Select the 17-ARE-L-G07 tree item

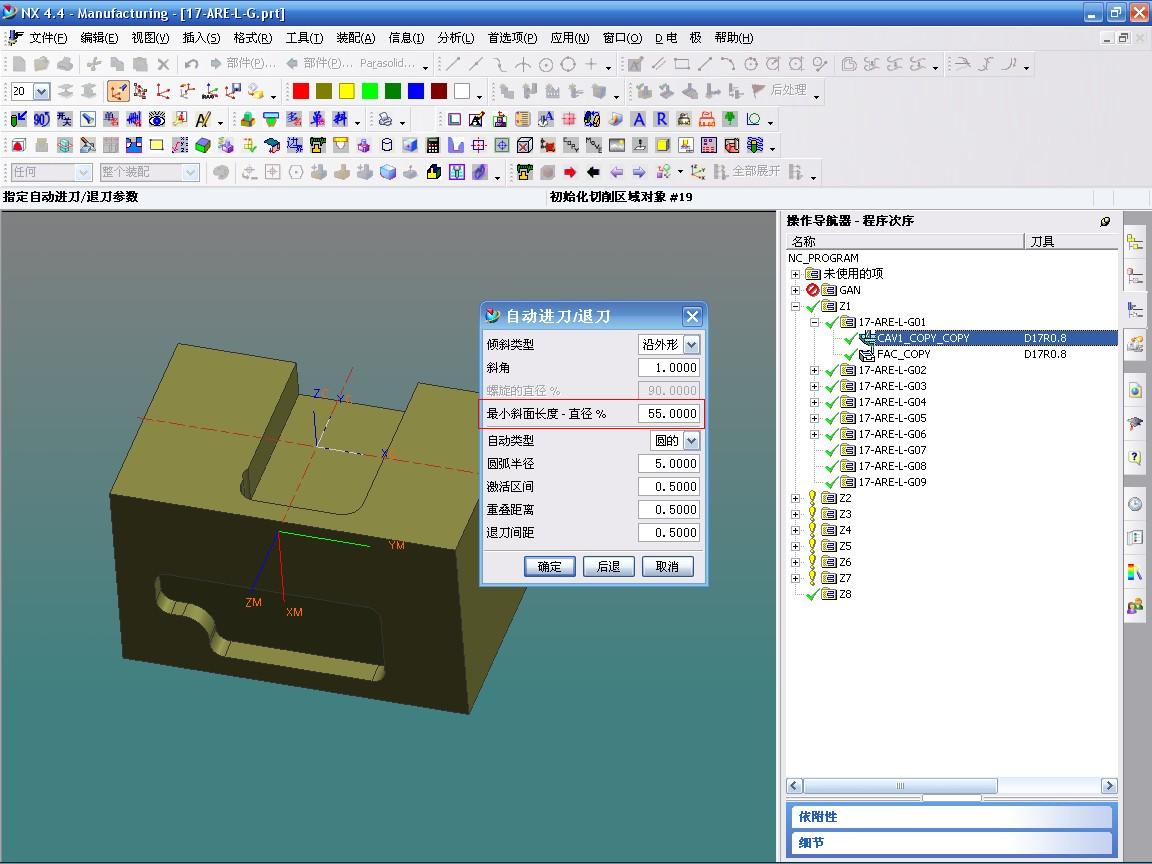pos(892,450)
